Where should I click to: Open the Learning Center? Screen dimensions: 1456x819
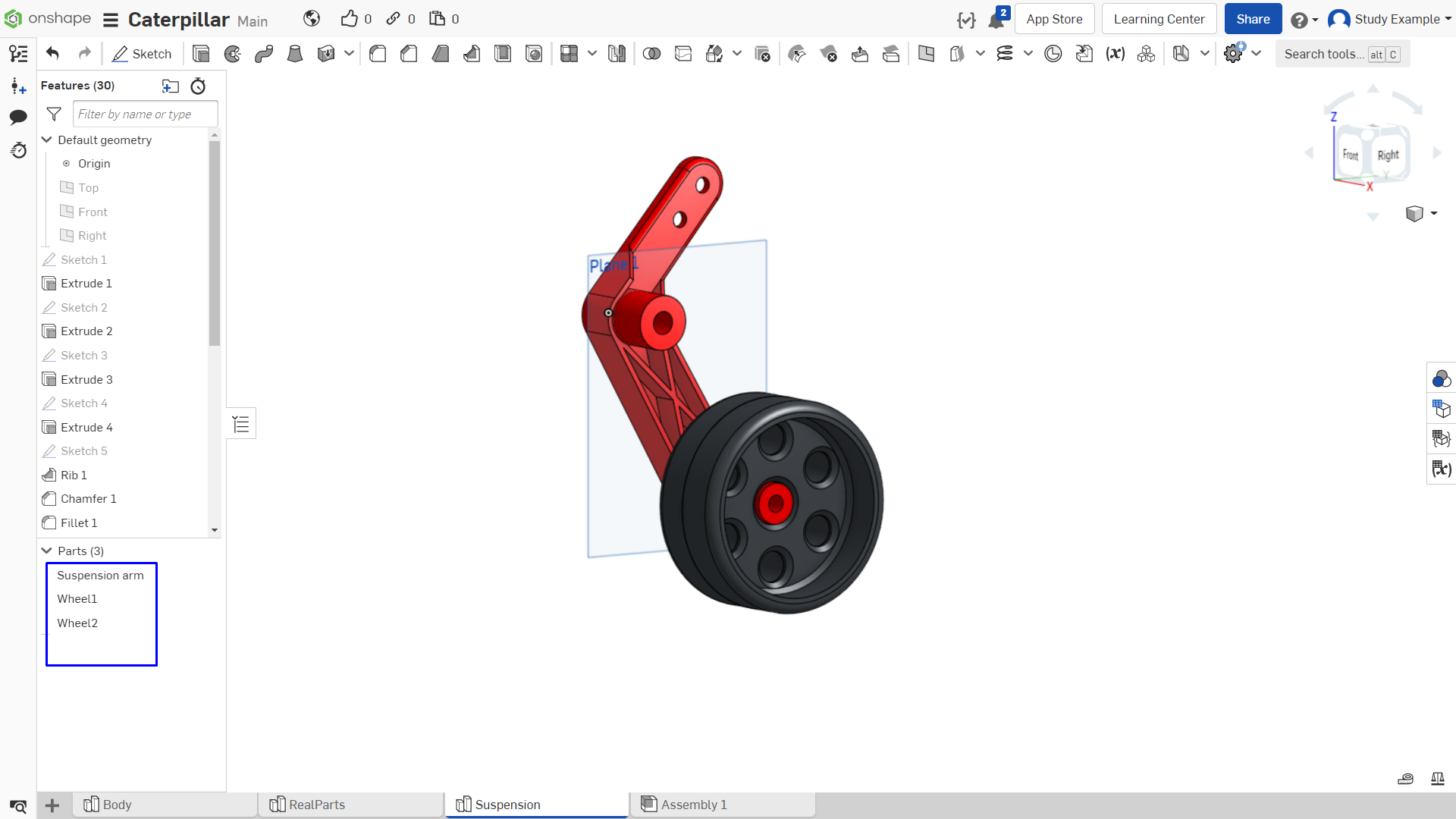point(1159,19)
